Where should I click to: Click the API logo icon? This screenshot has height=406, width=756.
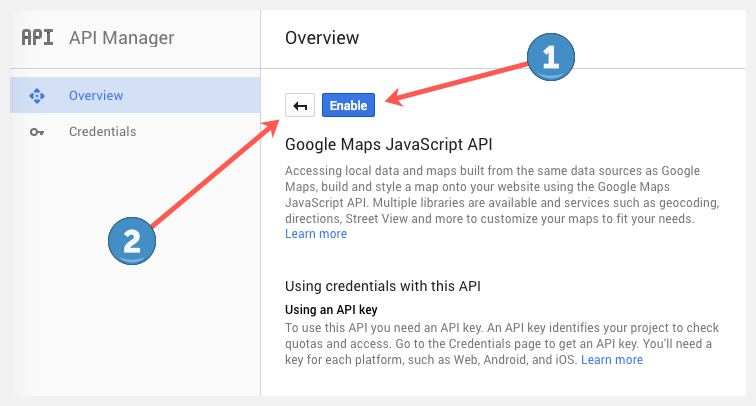(37, 39)
